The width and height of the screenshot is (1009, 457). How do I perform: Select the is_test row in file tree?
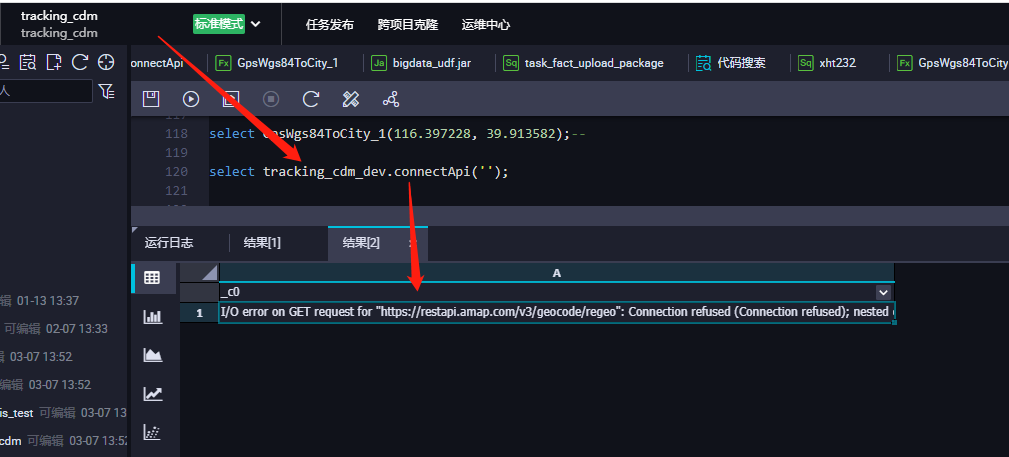click(x=63, y=413)
